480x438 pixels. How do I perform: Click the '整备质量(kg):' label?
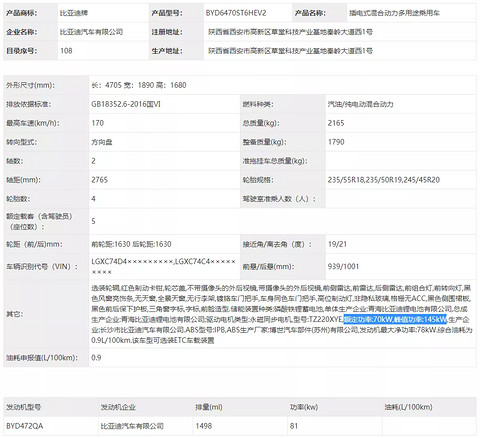tap(265, 142)
